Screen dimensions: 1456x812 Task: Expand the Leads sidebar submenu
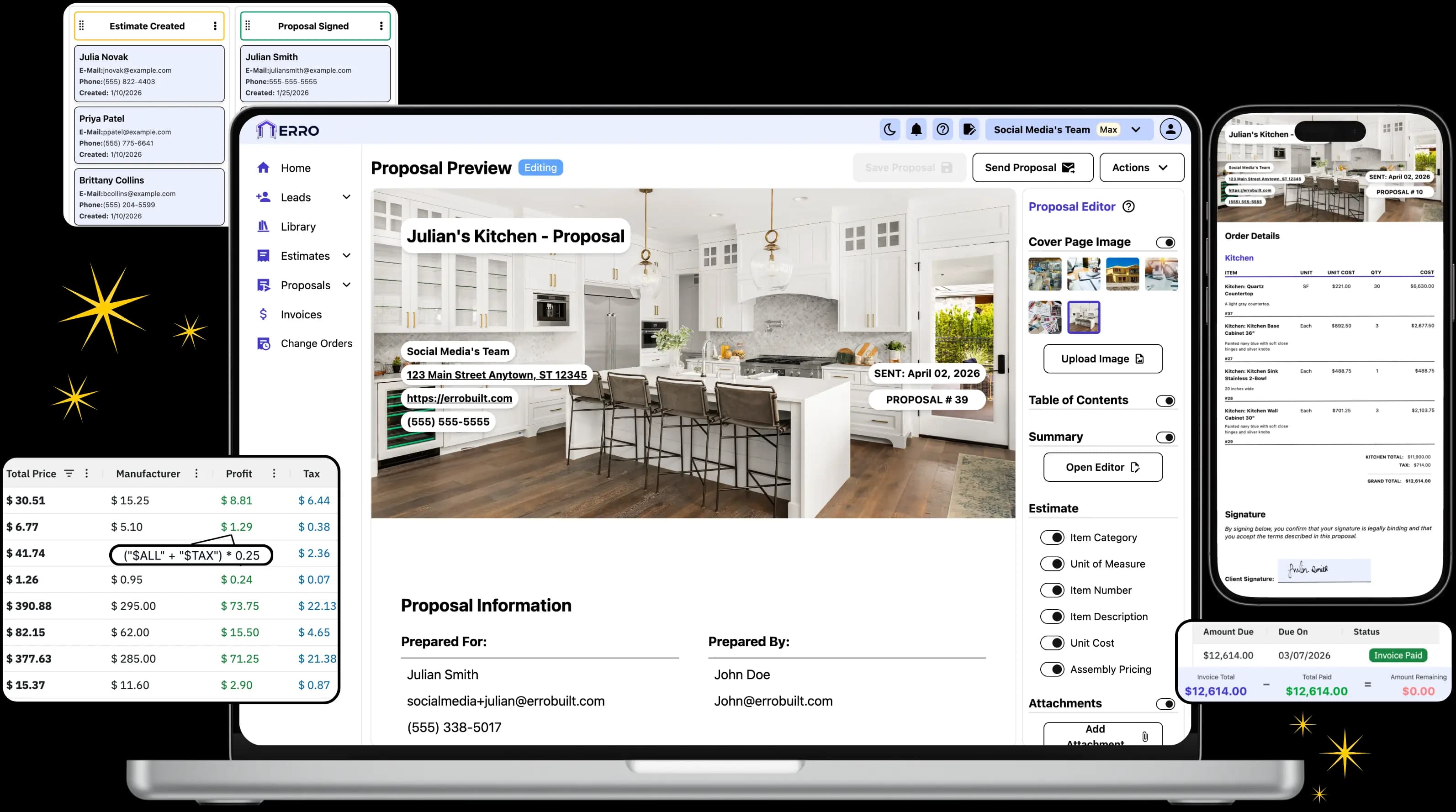[346, 197]
